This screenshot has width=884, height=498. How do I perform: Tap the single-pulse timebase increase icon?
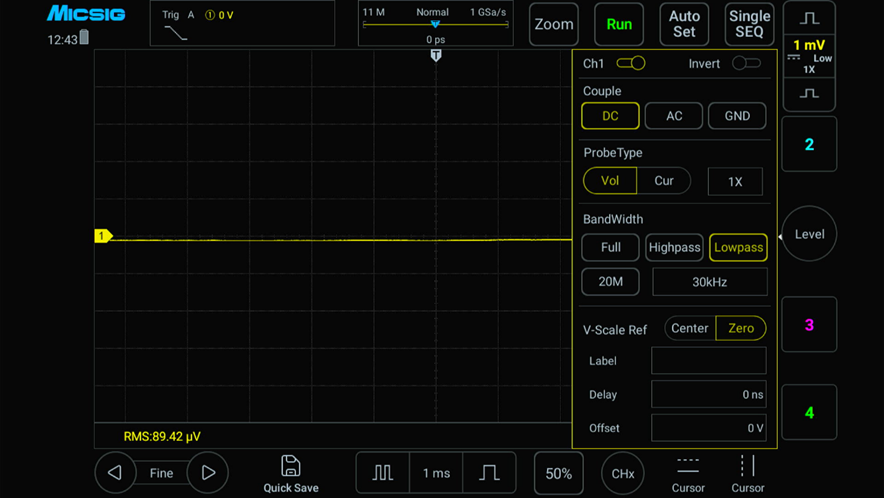click(489, 473)
